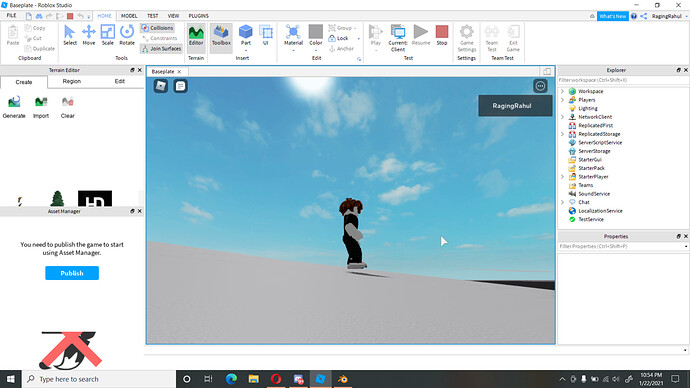Image resolution: width=690 pixels, height=388 pixels.
Task: Open the Region tab in Terrain Editor
Action: (72, 81)
